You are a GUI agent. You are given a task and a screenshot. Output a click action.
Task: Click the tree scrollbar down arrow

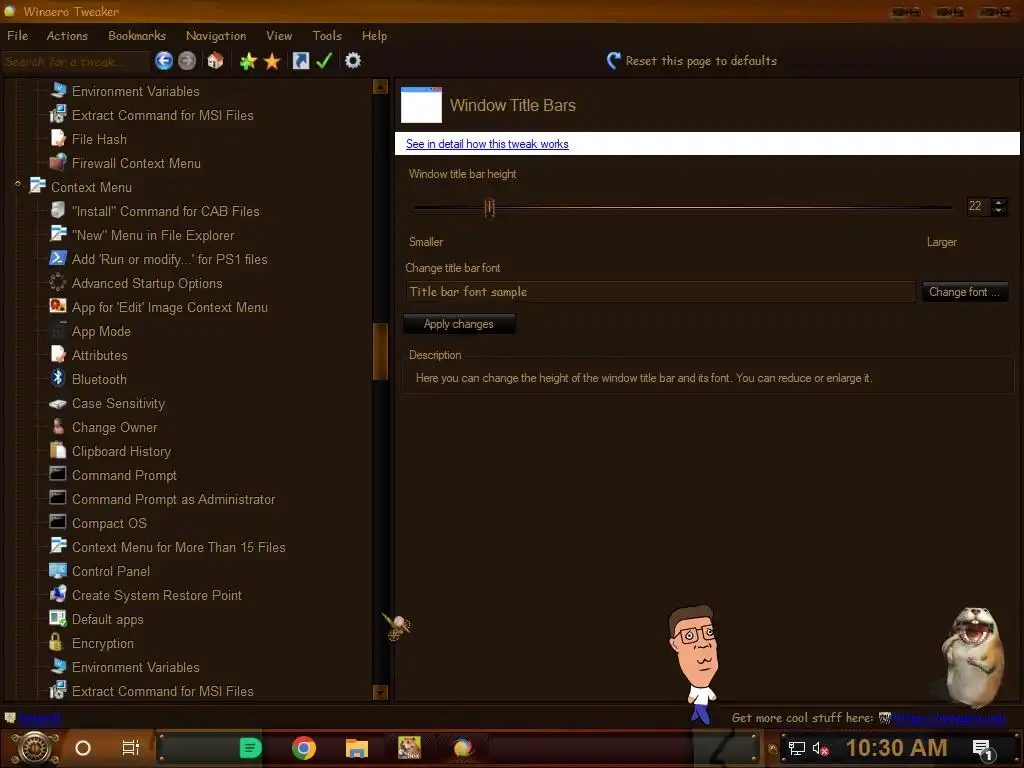coord(380,692)
